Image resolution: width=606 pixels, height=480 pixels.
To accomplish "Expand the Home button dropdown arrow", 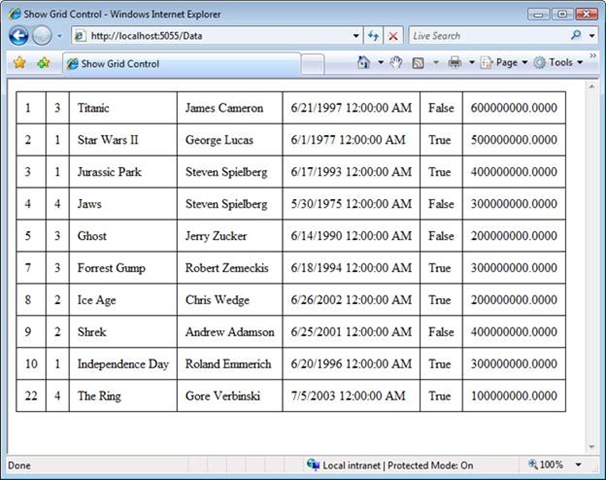I will point(381,62).
